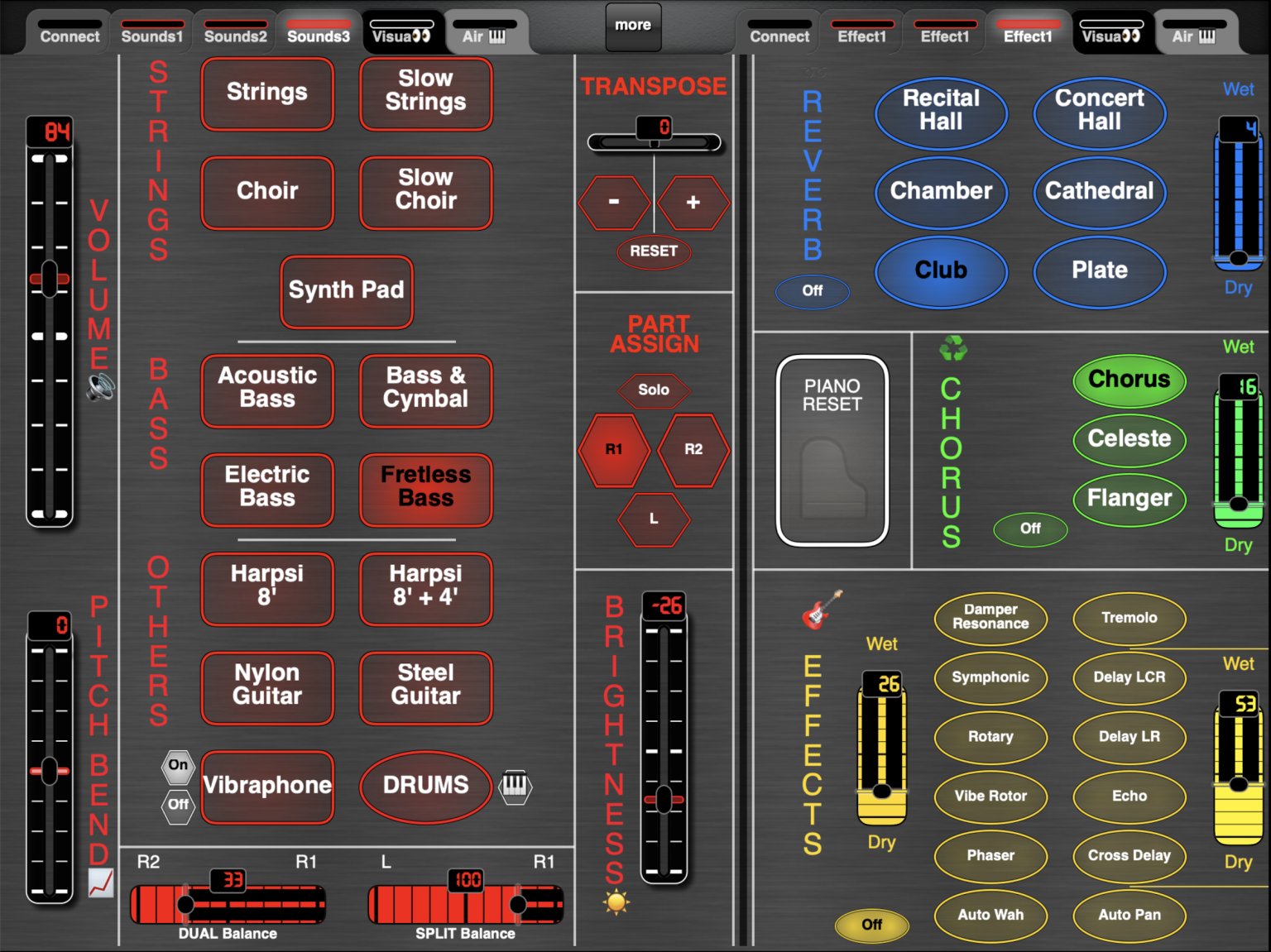Select the Club reverb
This screenshot has width=1271, height=952.
point(941,270)
